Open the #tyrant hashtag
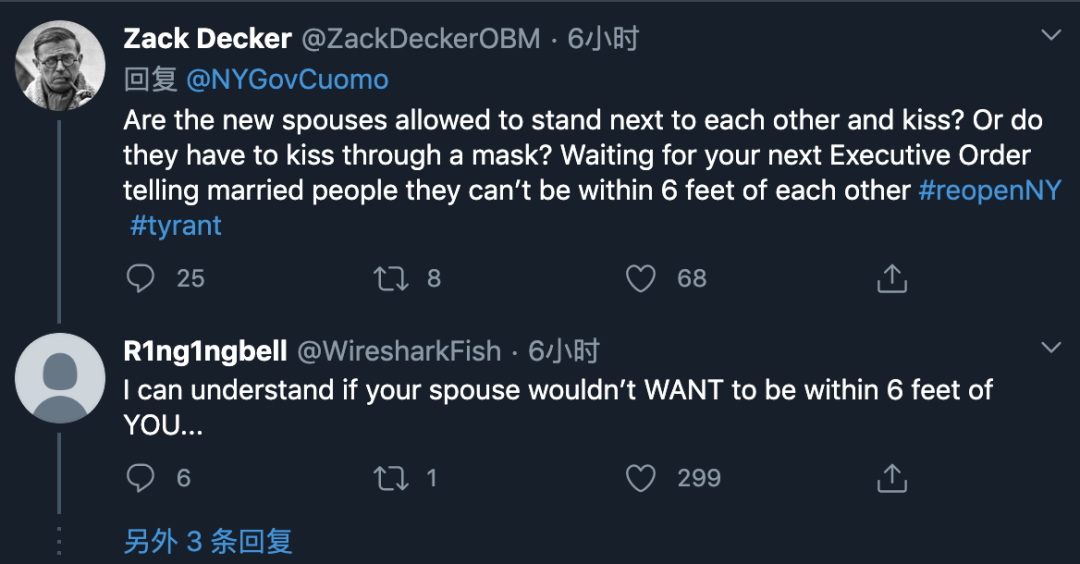This screenshot has width=1080, height=564. tap(176, 225)
